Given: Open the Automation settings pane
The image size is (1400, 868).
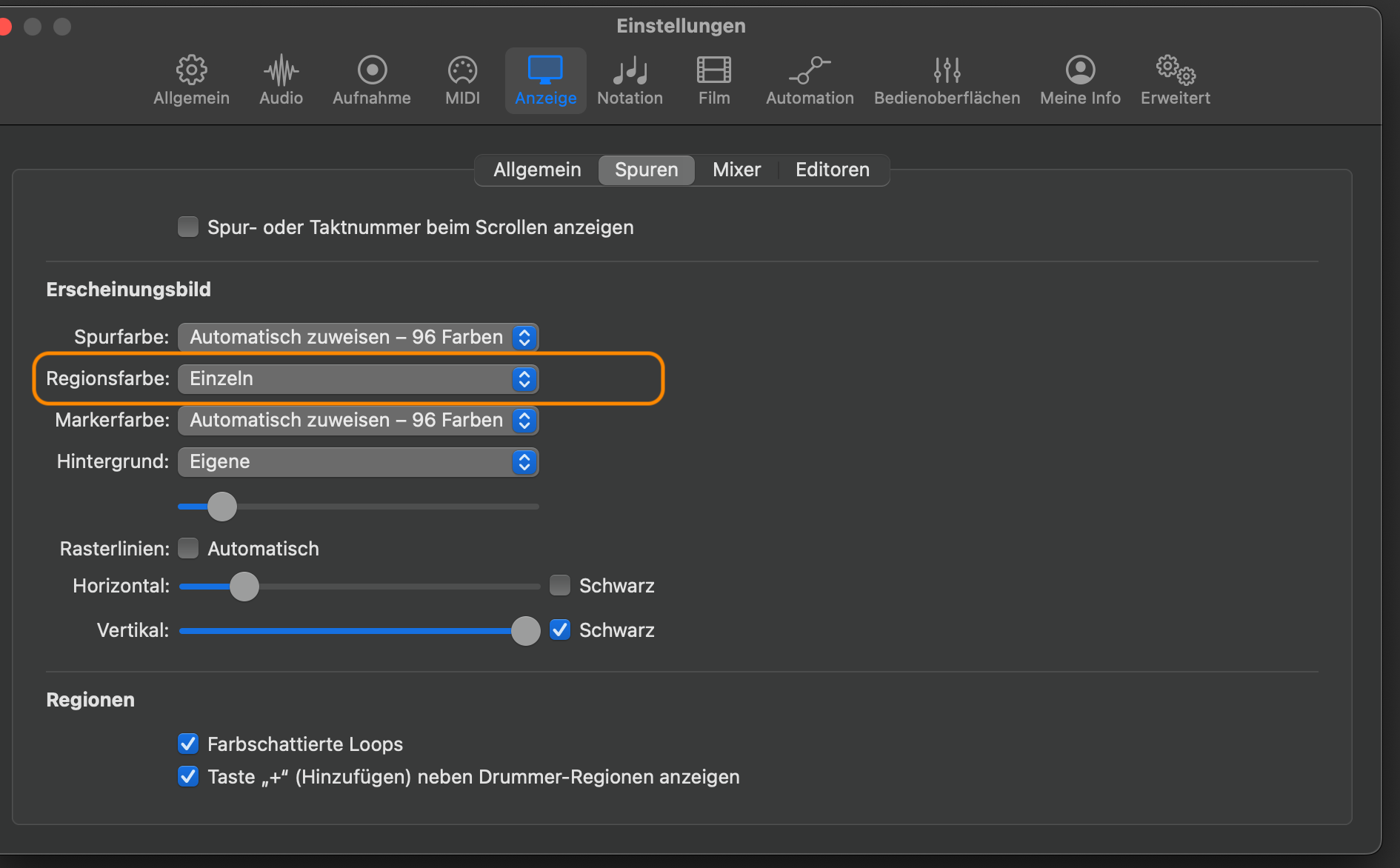Looking at the screenshot, I should (x=810, y=80).
